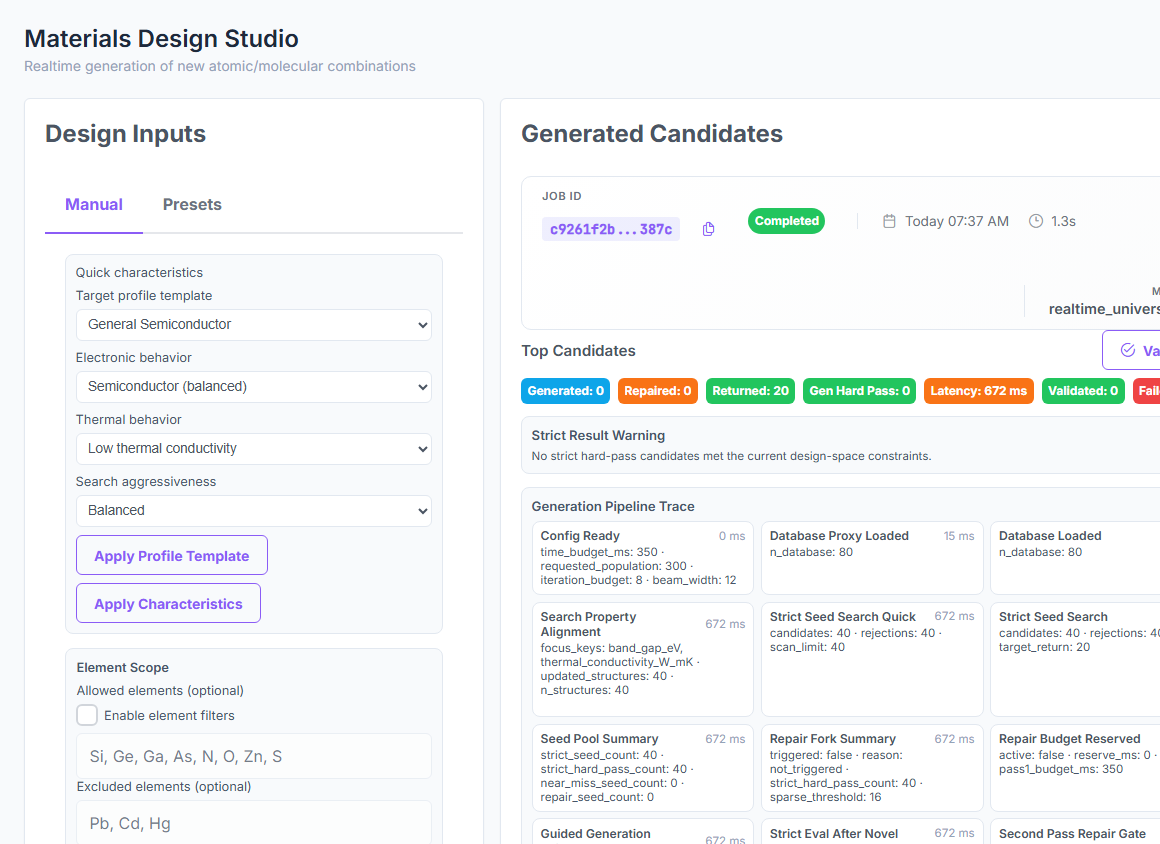Click the Generation Pipeline Trace heading
Screen dimensions: 1160x844
613,507
